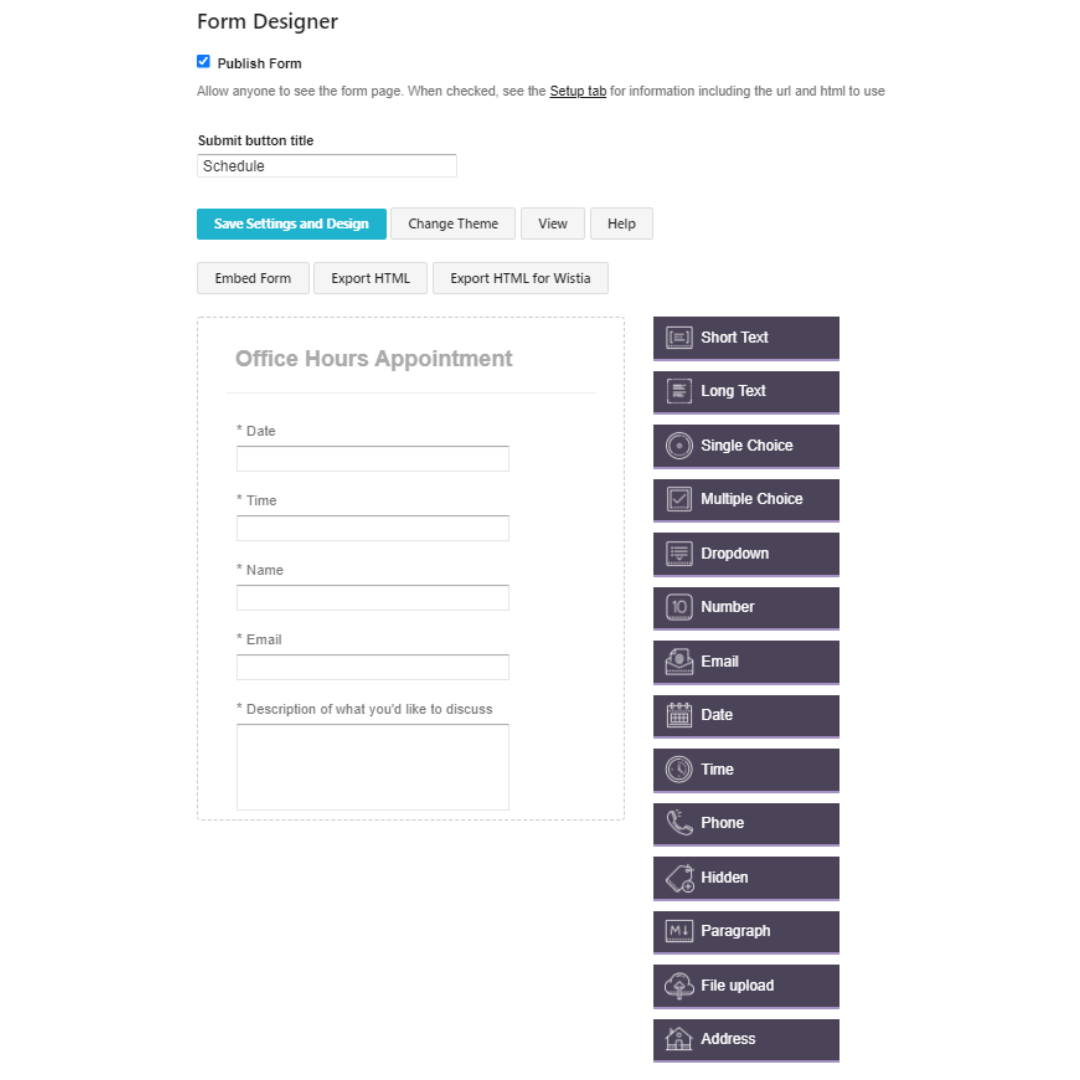This screenshot has height=1080, width=1080.
Task: Add the Email envelope element
Action: [x=746, y=662]
